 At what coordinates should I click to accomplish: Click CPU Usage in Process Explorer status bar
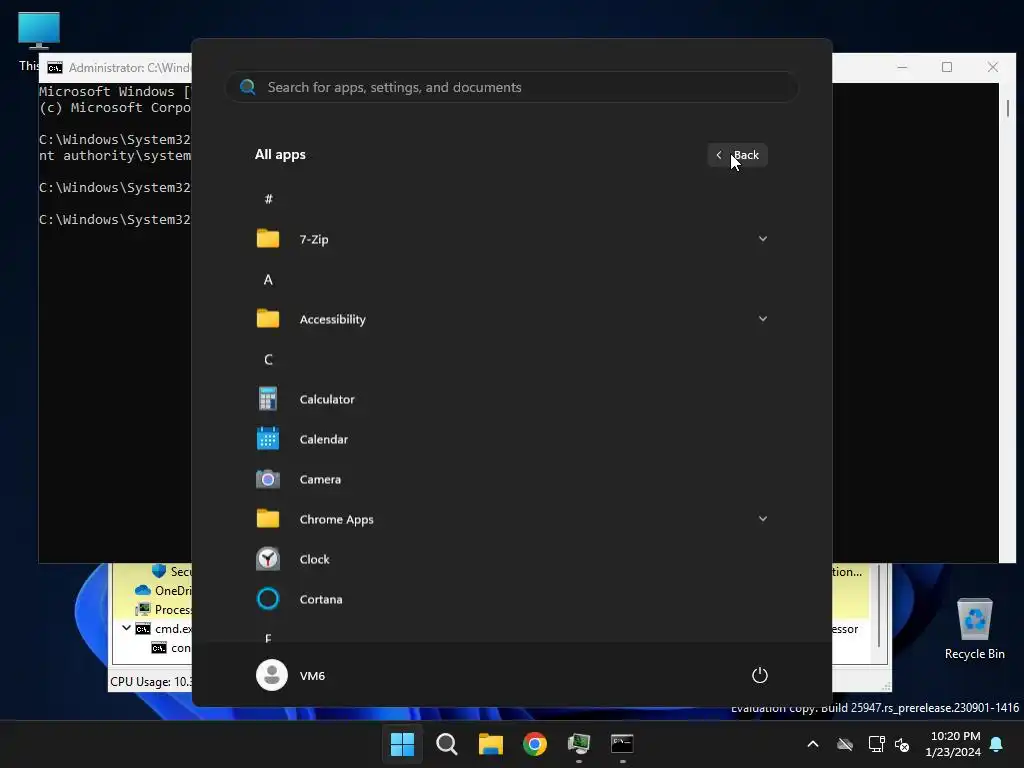[x=152, y=682]
